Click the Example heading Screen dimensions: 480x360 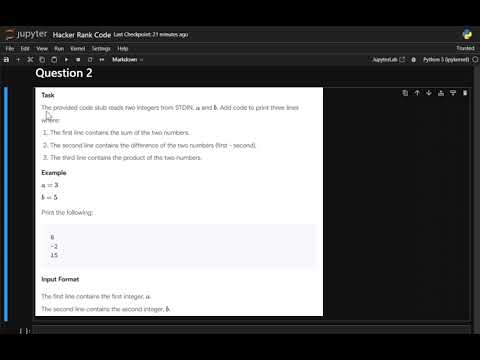[x=54, y=173]
